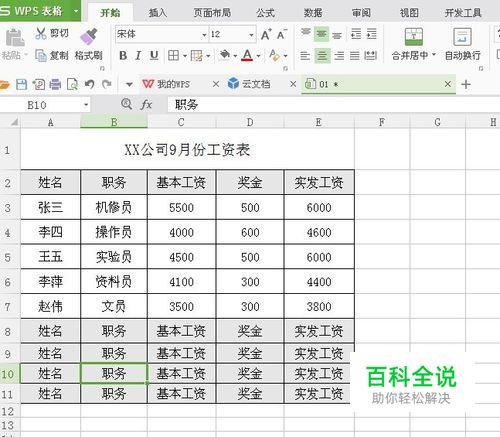Select cell containing 机修员

point(114,207)
